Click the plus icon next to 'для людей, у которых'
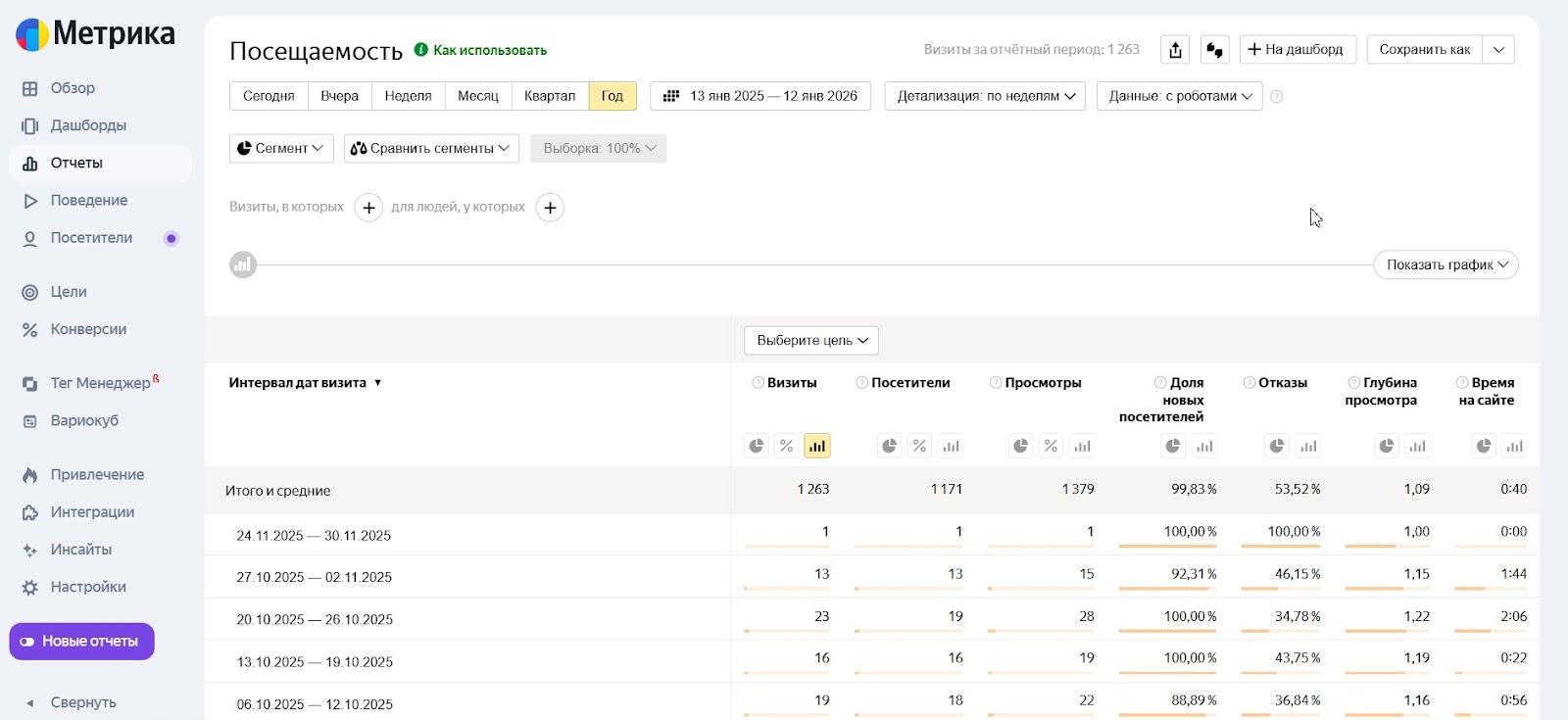 tap(550, 208)
